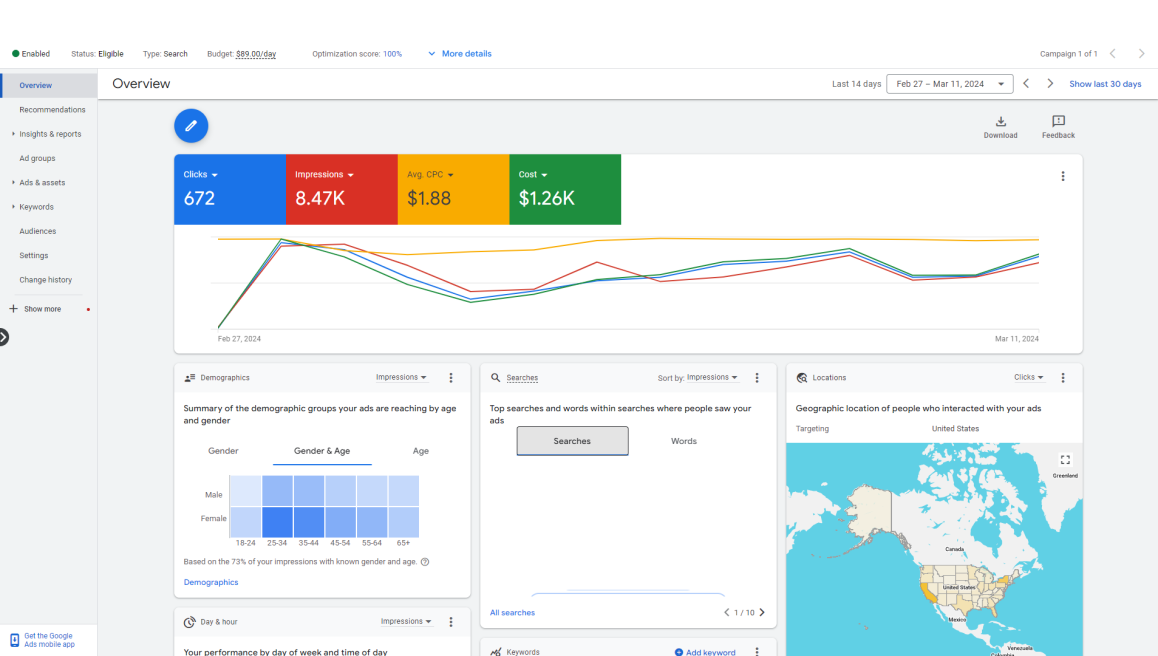Download the overview report
The image size is (1158, 656).
click(1000, 127)
